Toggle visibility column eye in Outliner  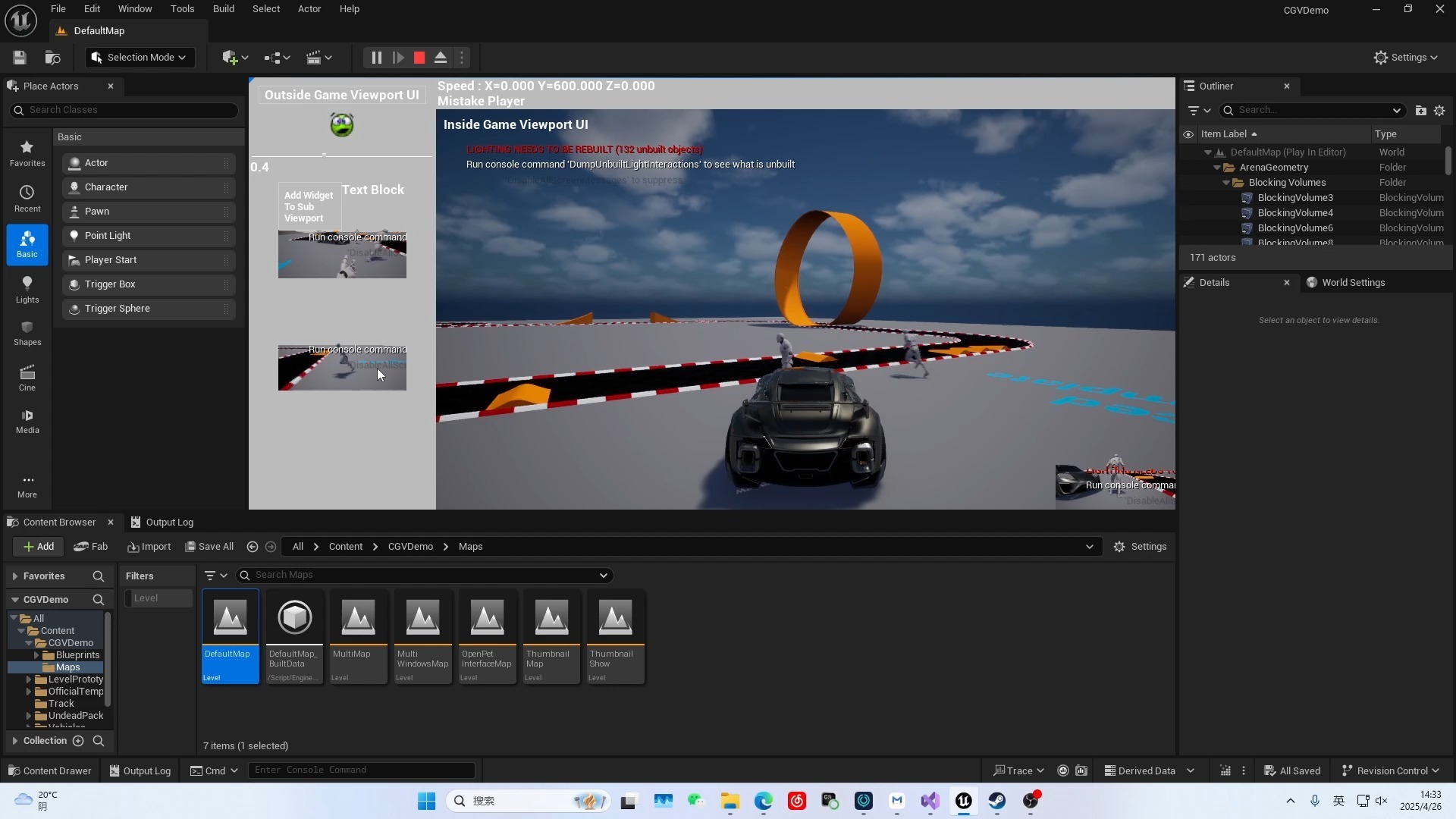[1188, 134]
